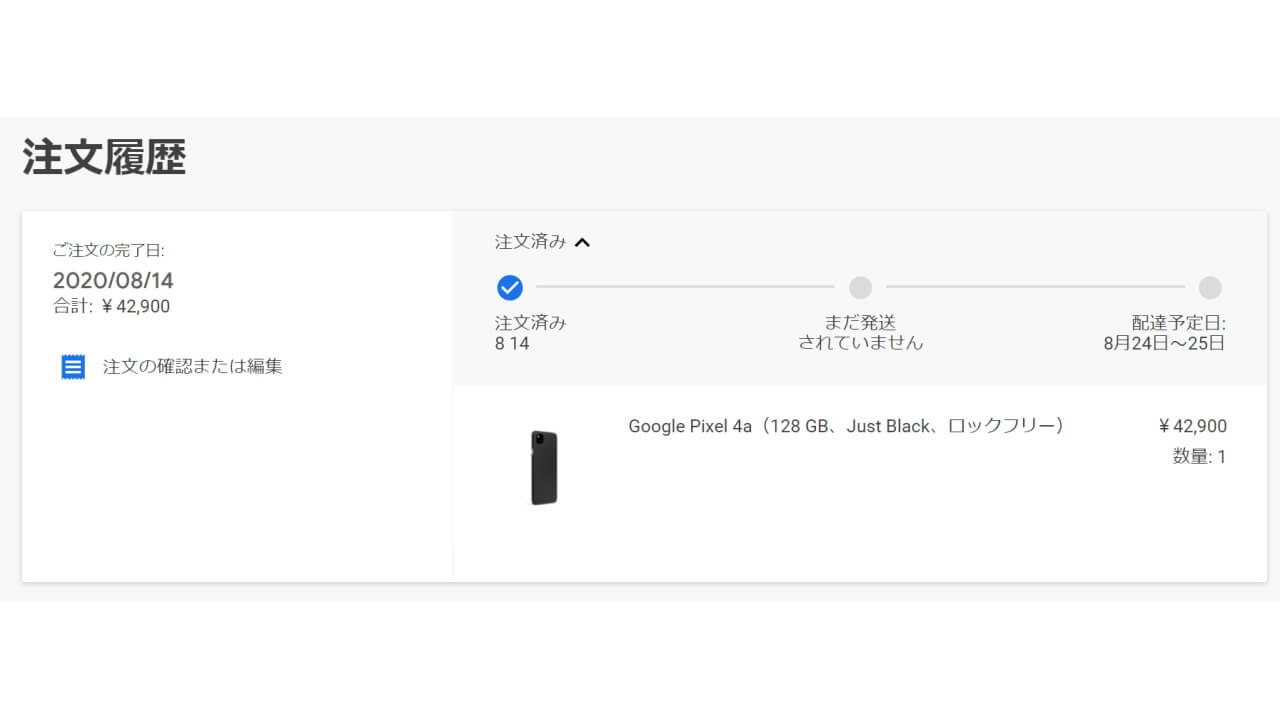Click the まだ発送されていません status label

(x=860, y=333)
